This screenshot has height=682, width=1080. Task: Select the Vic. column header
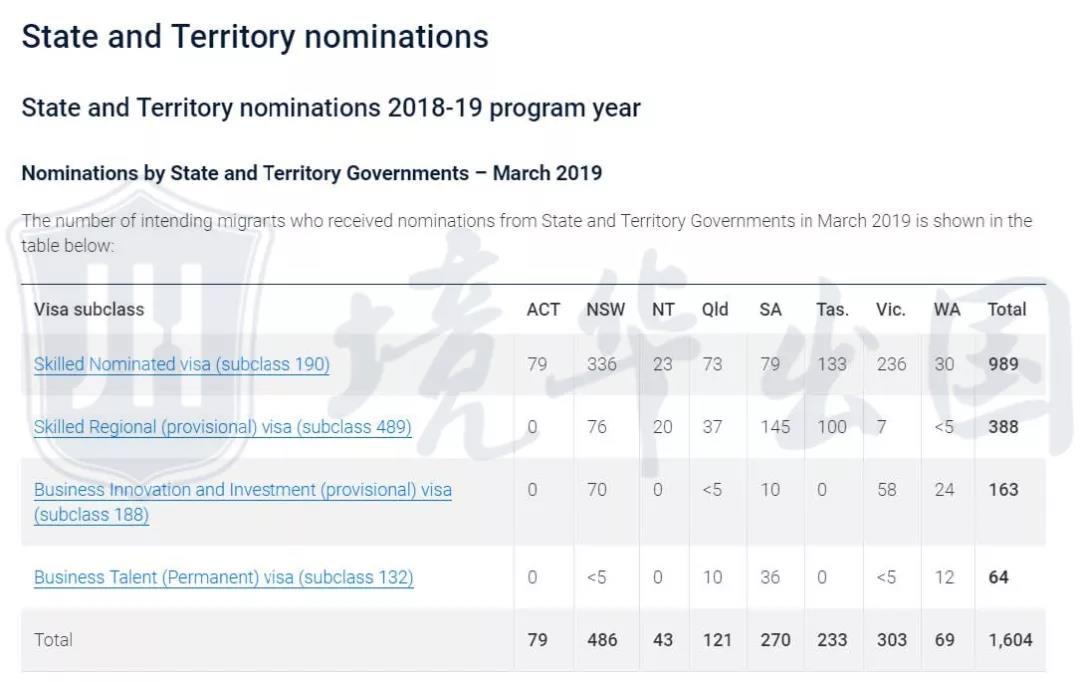(x=890, y=310)
